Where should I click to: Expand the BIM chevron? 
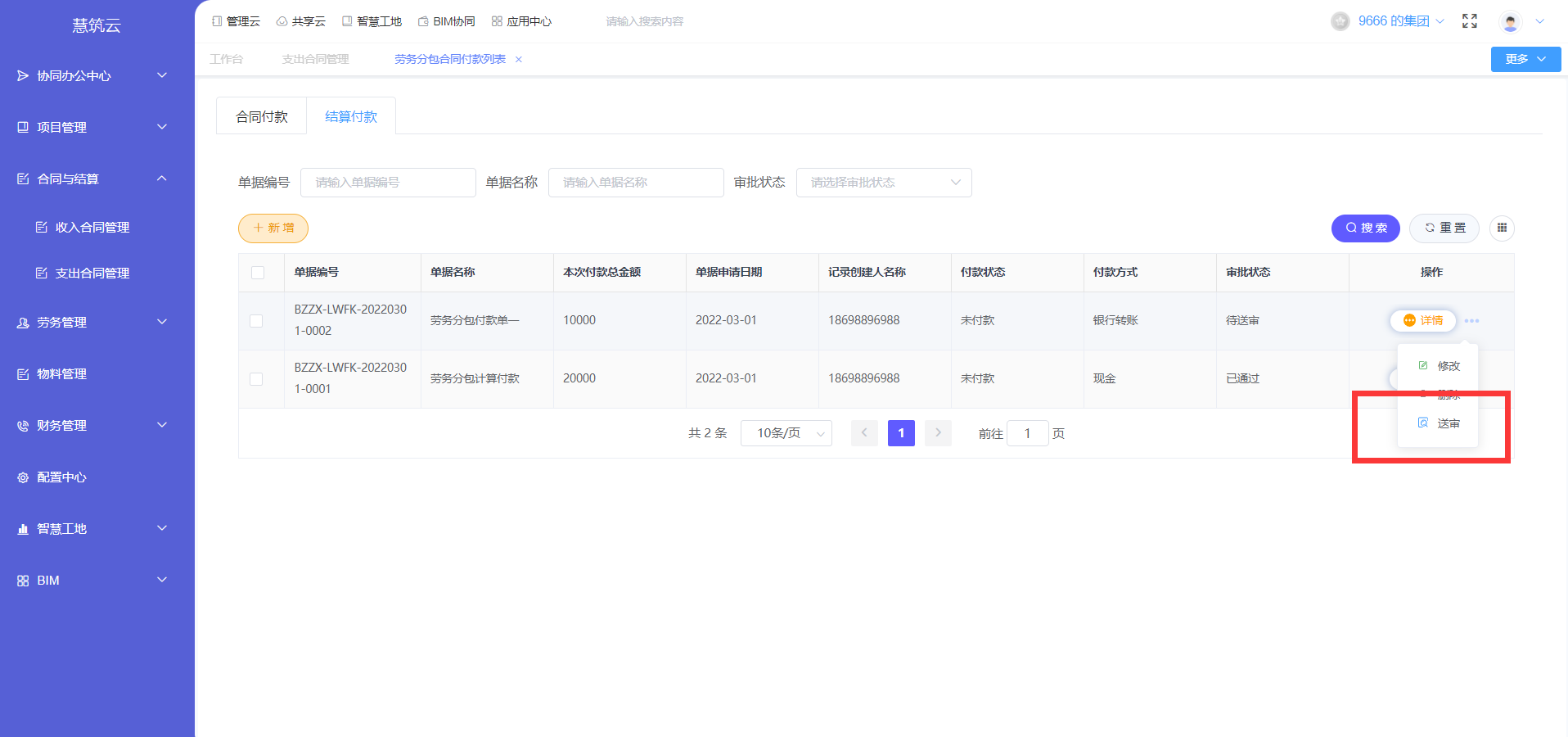[162, 580]
